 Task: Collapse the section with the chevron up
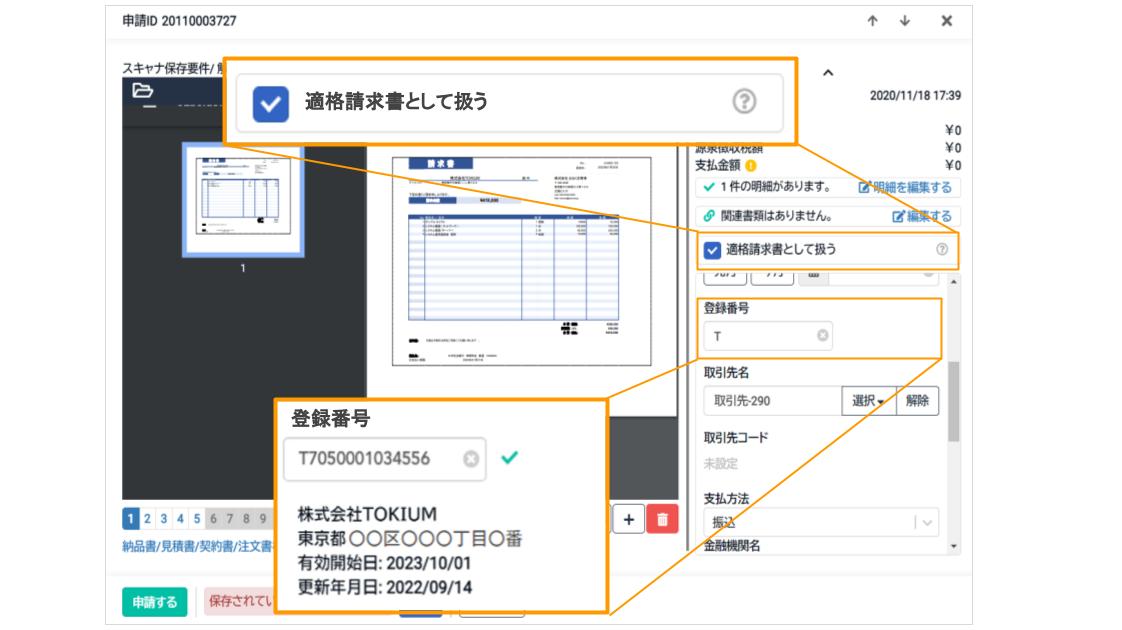pos(827,73)
